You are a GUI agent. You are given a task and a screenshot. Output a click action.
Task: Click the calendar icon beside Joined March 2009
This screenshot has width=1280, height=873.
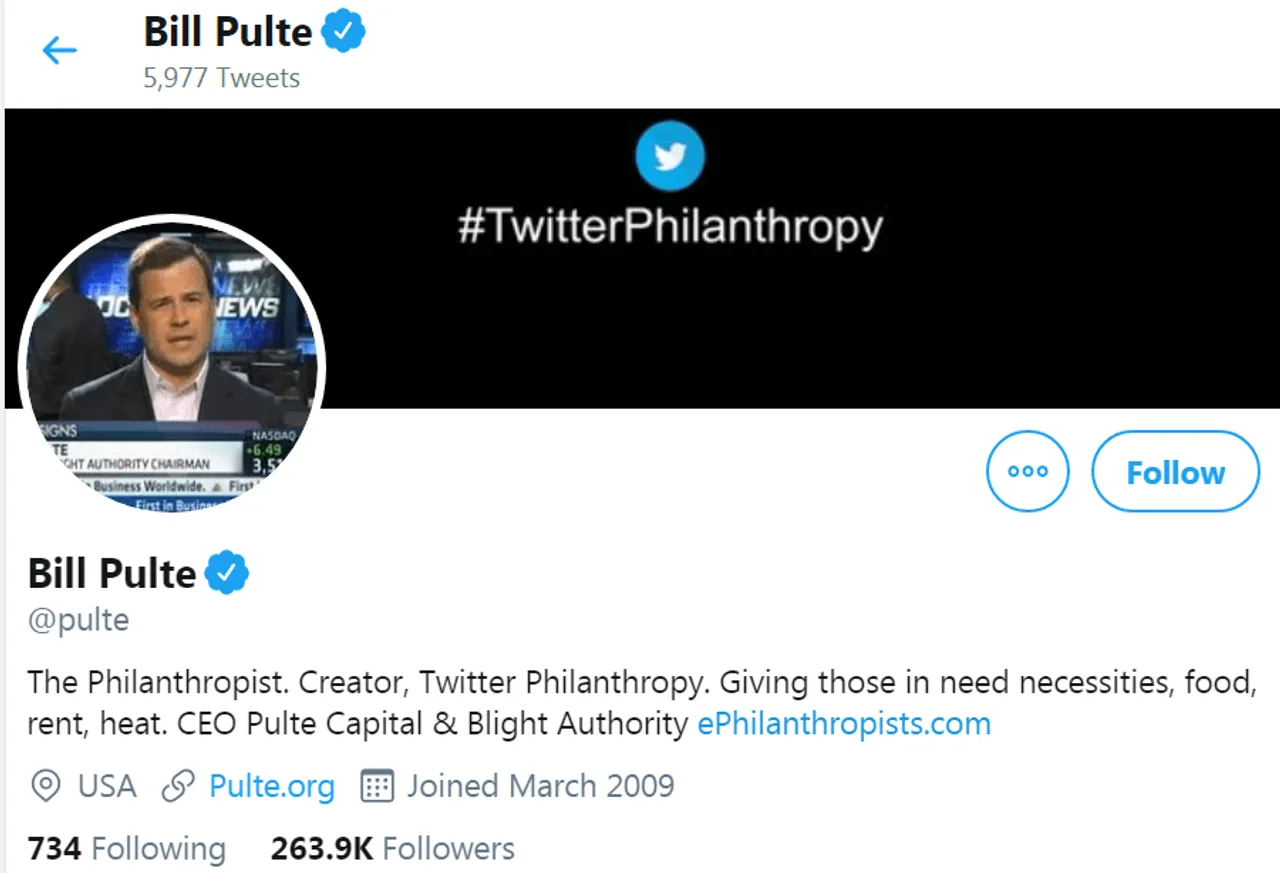[x=376, y=786]
